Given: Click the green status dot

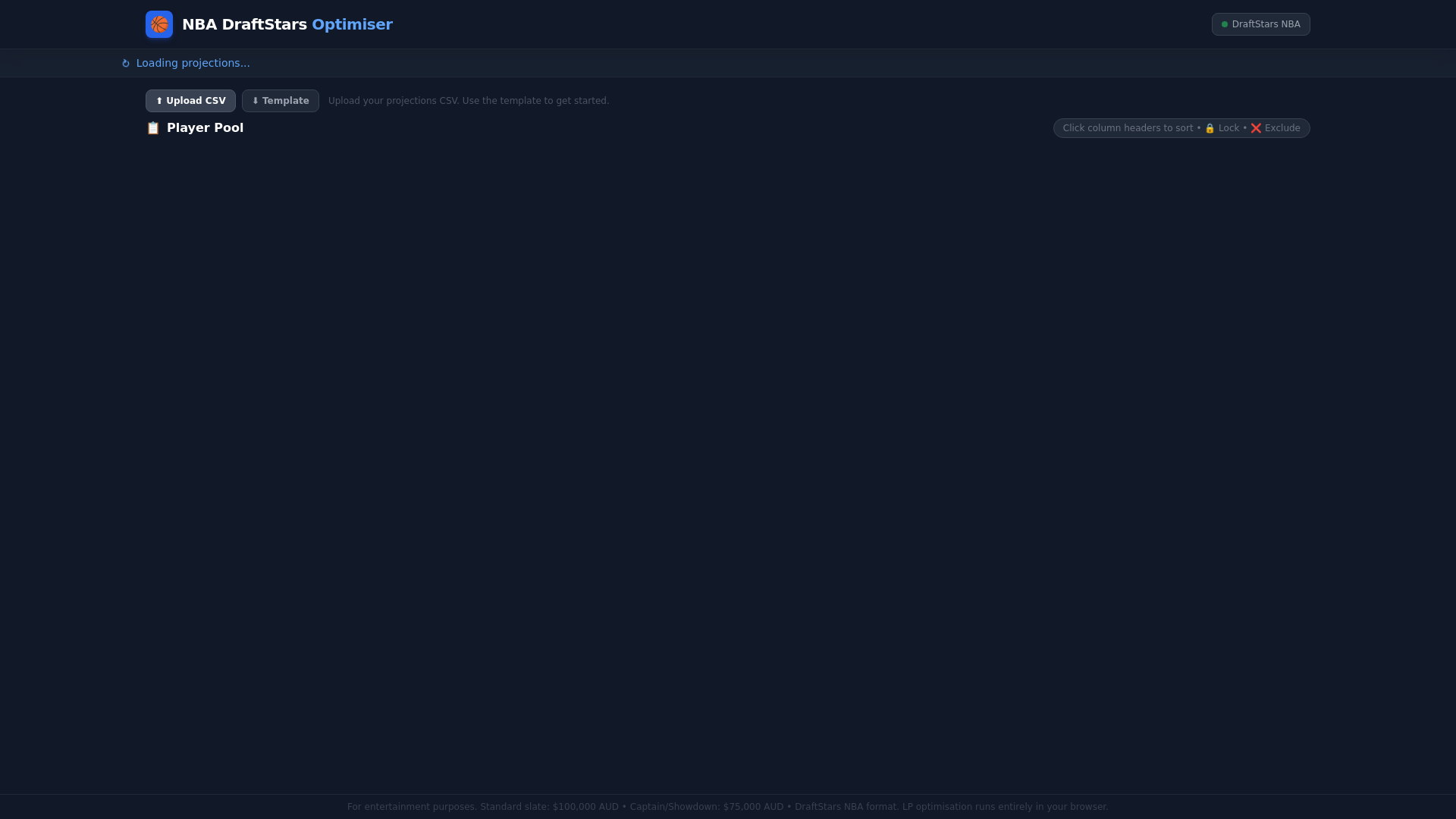Looking at the screenshot, I should point(1225,24).
